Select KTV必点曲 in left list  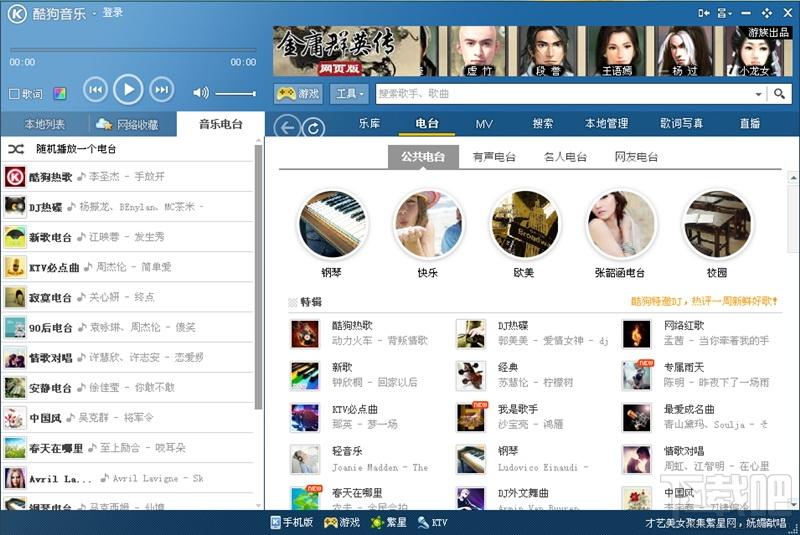[x=128, y=267]
